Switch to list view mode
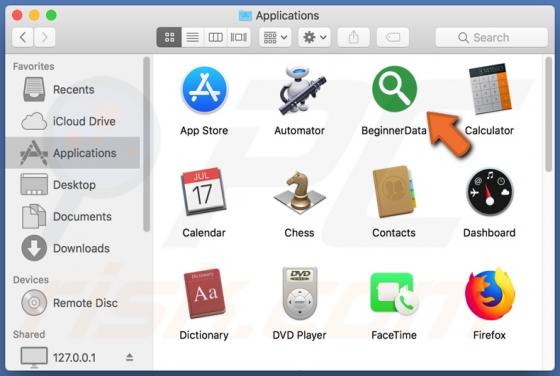The width and height of the screenshot is (560, 376). [x=192, y=37]
